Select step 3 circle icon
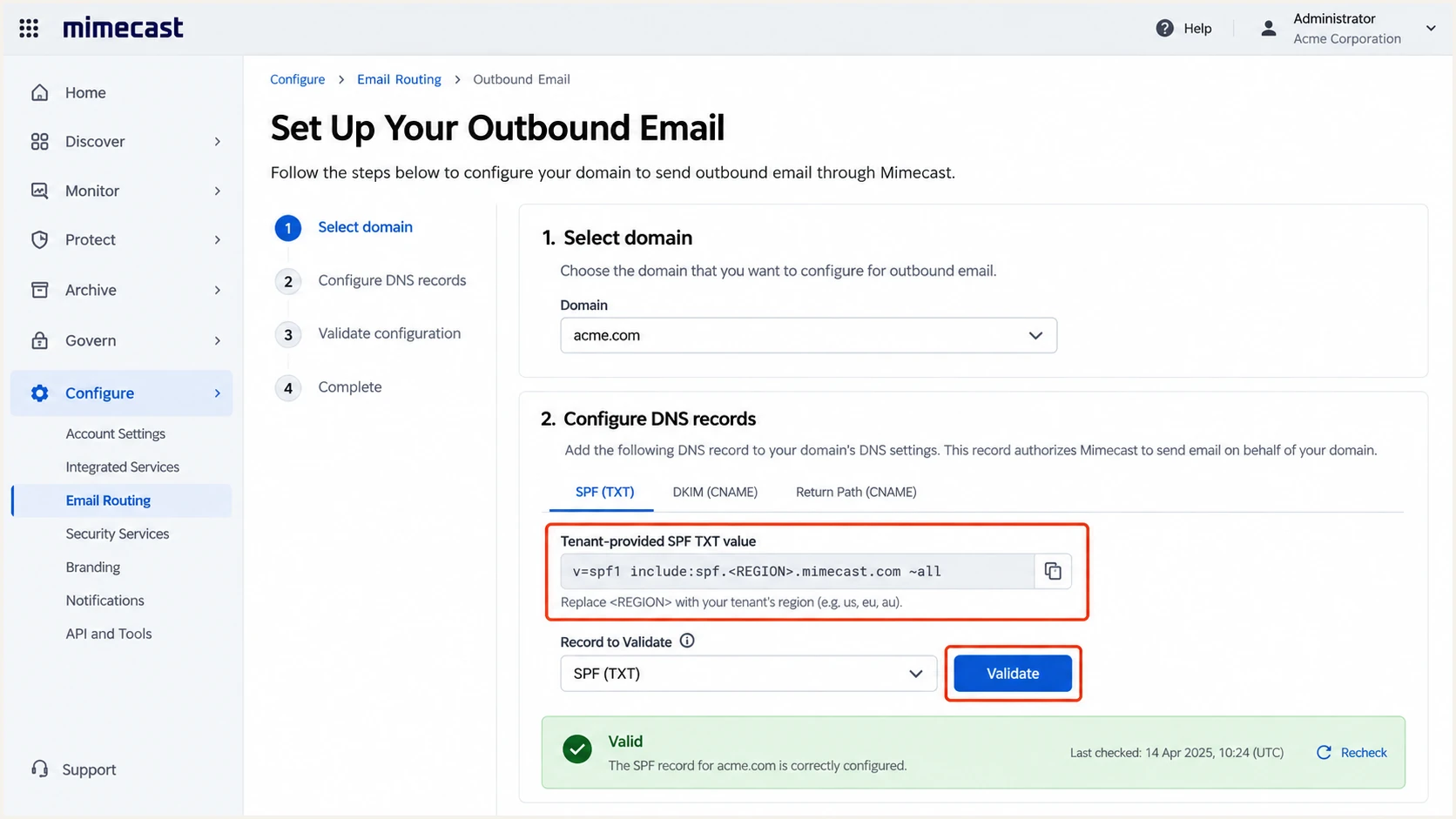This screenshot has width=1456, height=819. tap(288, 334)
